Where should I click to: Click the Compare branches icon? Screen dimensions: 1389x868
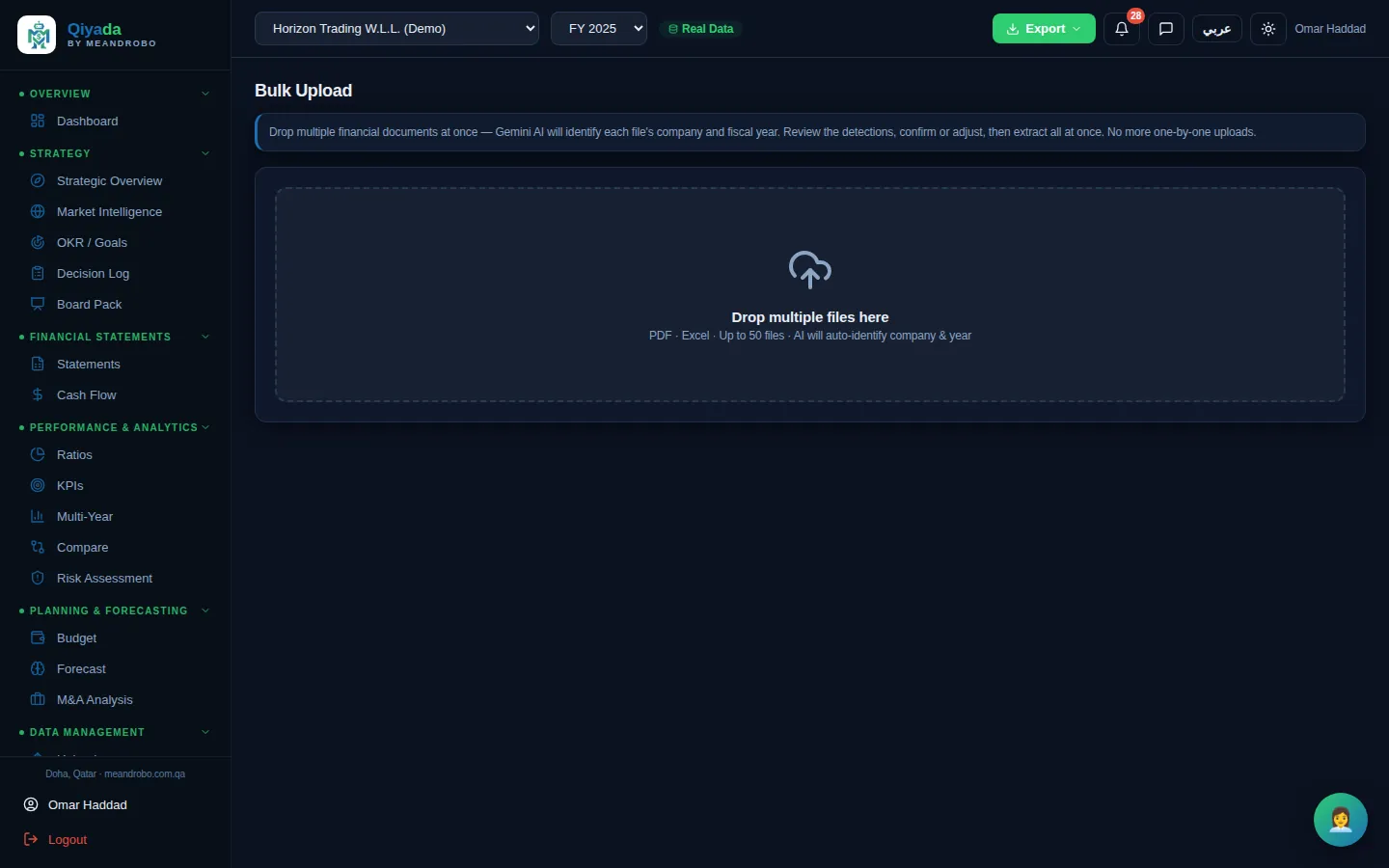pos(38,547)
